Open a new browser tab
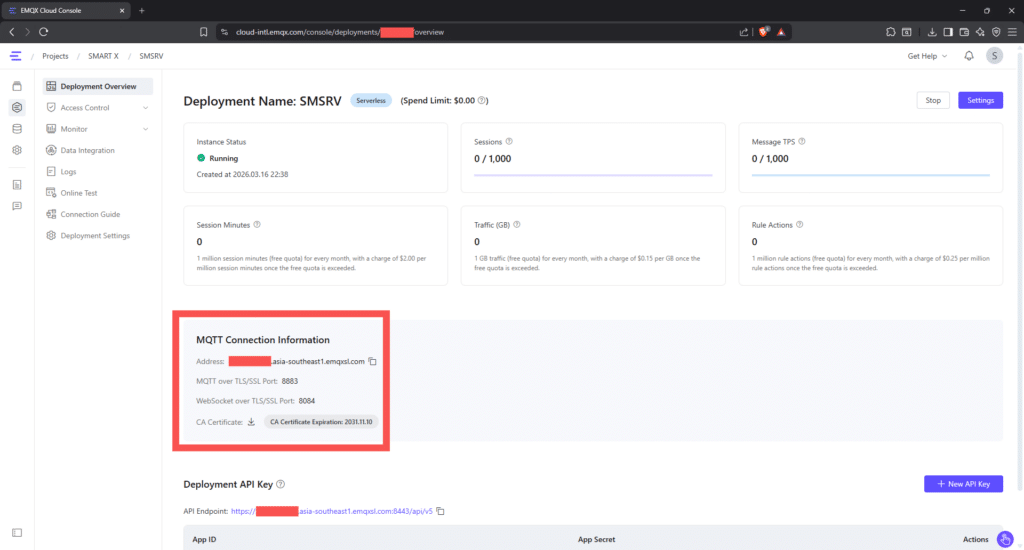The image size is (1024, 550). pos(142,10)
